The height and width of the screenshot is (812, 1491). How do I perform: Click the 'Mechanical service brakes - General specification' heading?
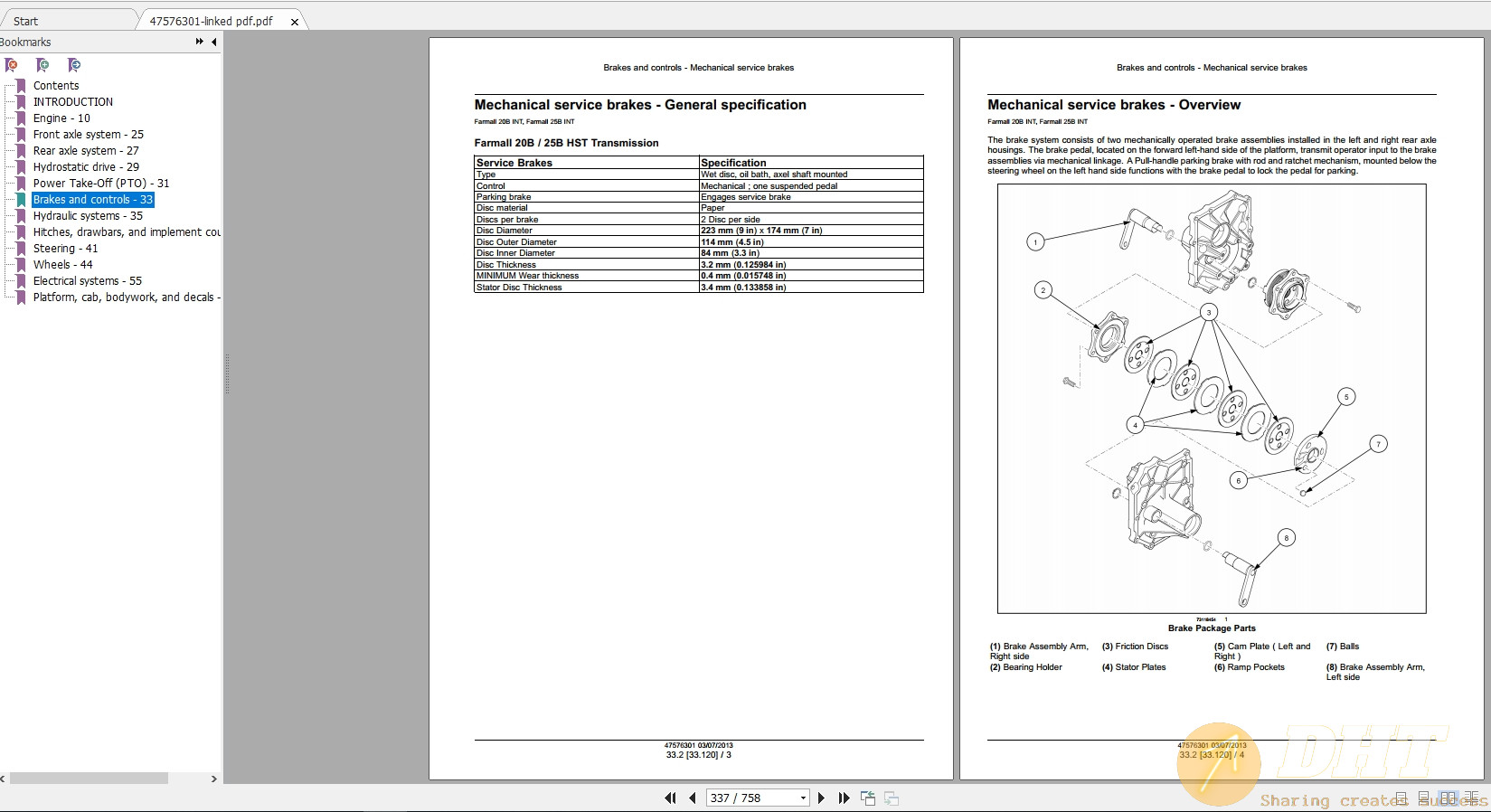coord(640,105)
